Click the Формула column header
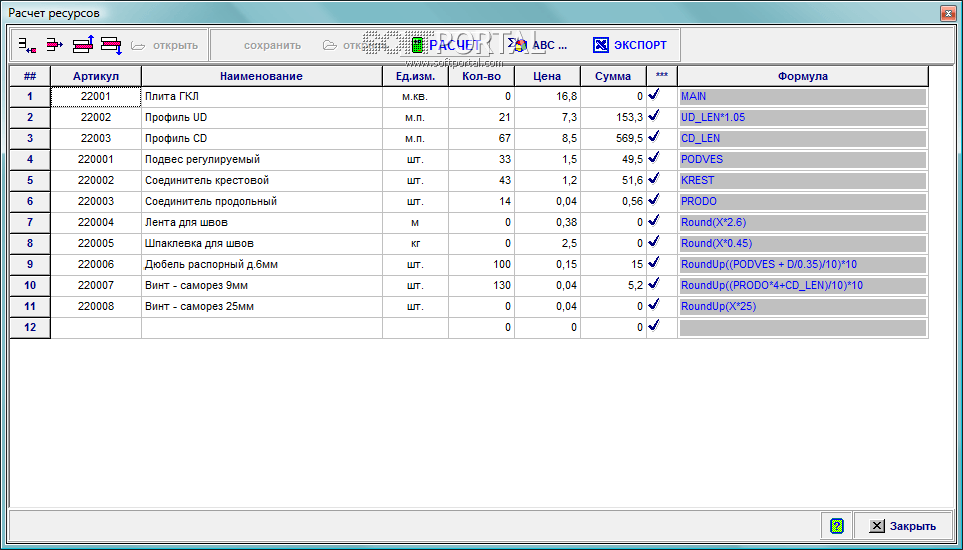The image size is (963, 550). (803, 76)
